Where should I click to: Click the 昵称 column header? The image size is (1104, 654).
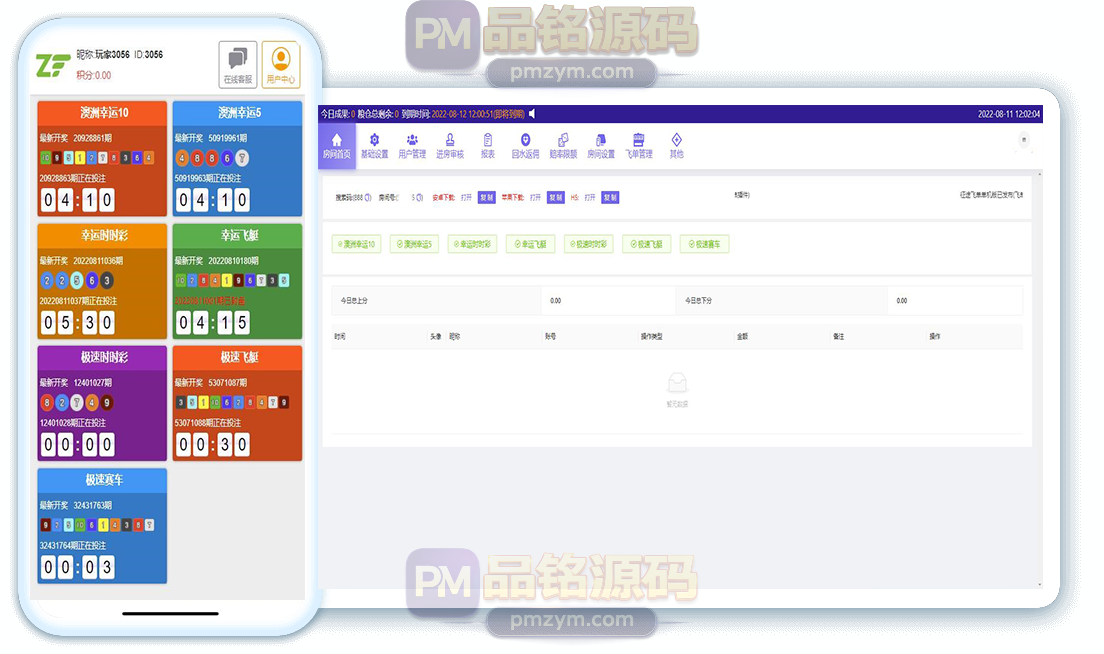pyautogui.click(x=455, y=337)
